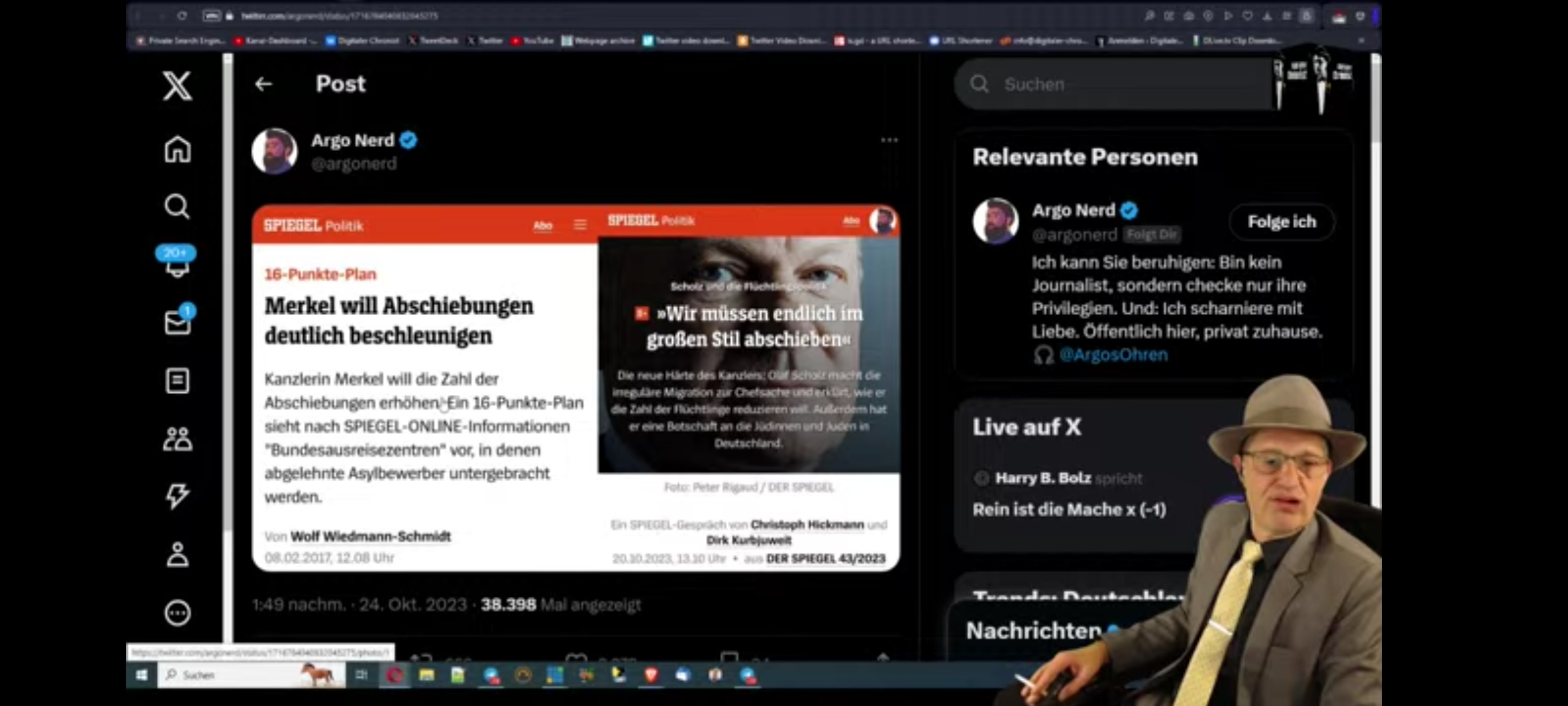1568x706 pixels.
Task: Open the TweetDeck bookmark
Action: click(x=434, y=41)
